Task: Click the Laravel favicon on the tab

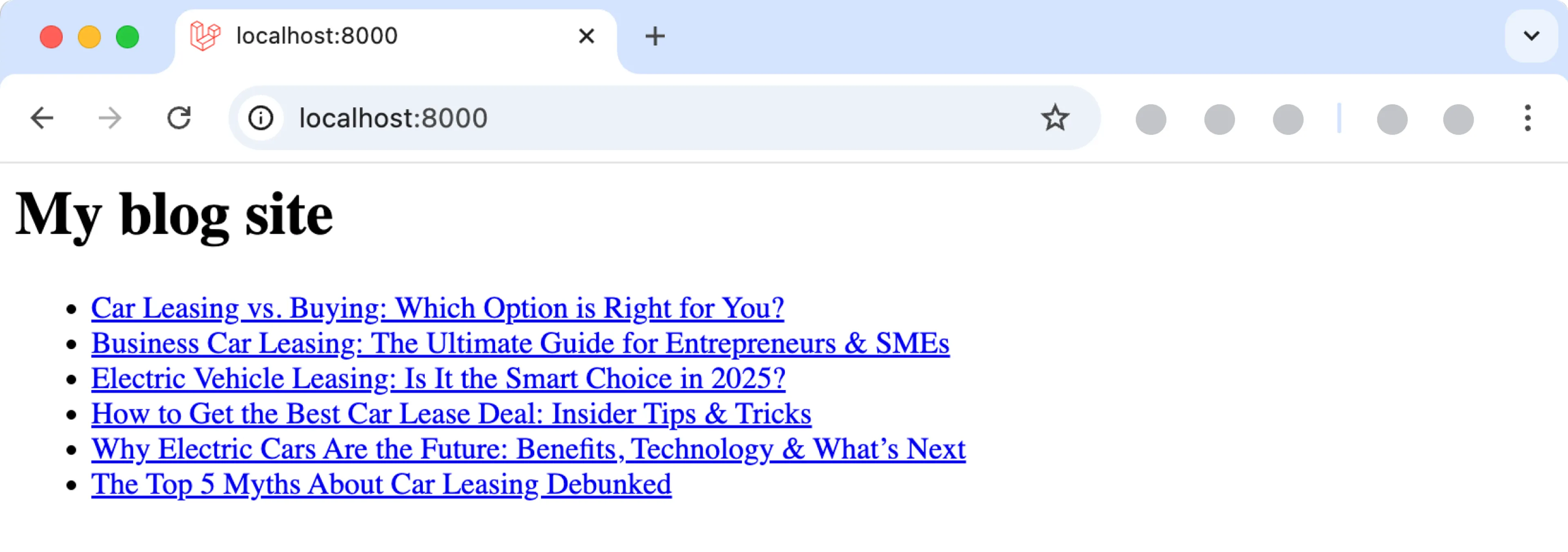Action: 205,36
